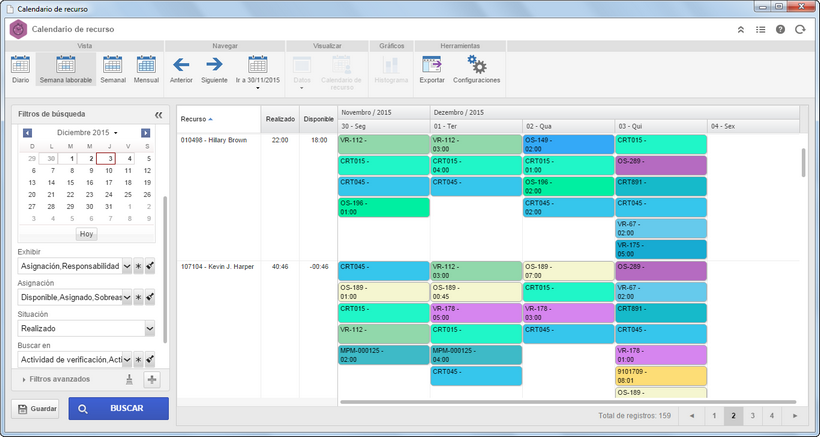This screenshot has width=820, height=437.
Task: Select day 10 in mini calendar
Action: coord(109,170)
